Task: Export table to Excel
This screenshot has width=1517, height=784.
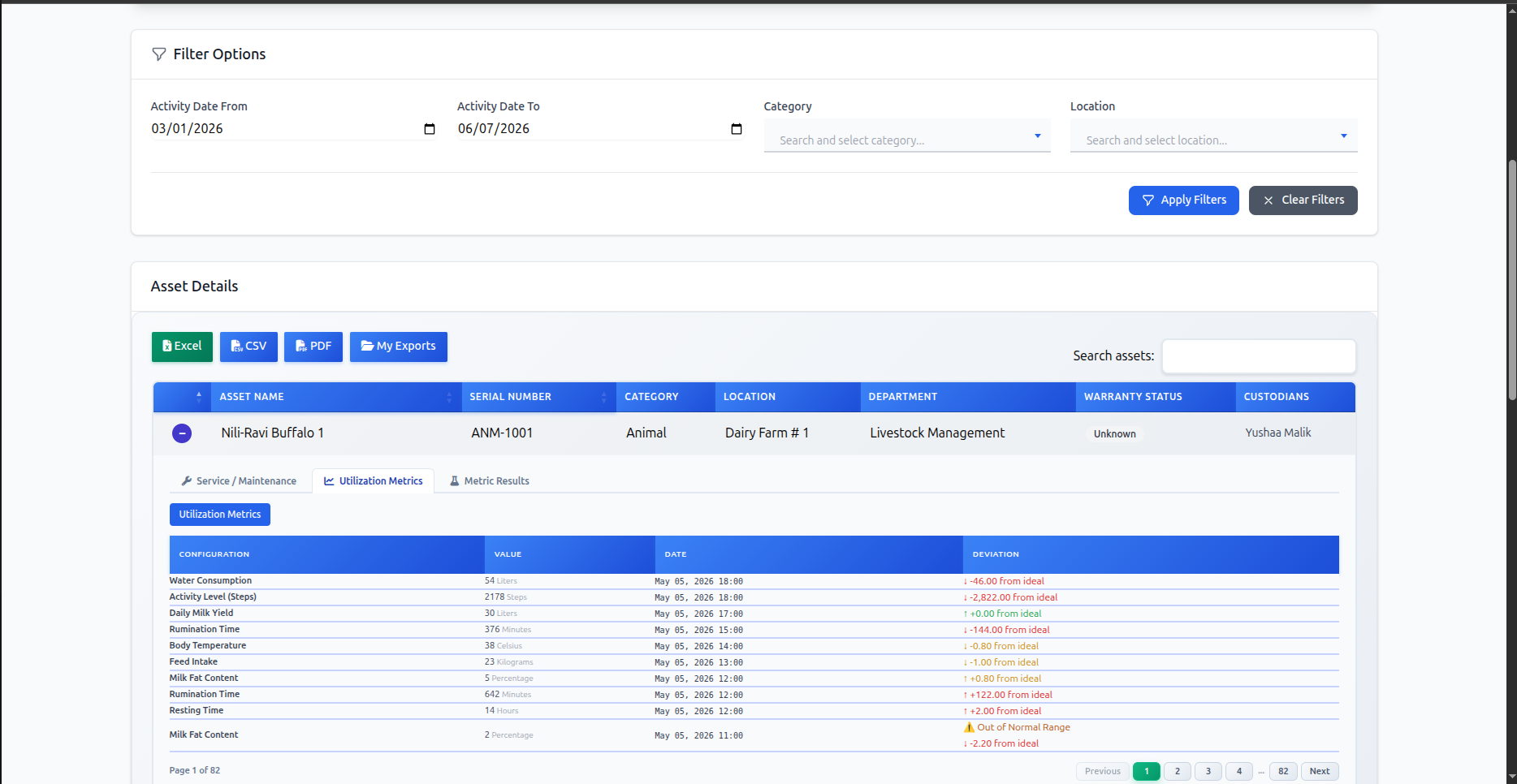Action: [x=182, y=347]
